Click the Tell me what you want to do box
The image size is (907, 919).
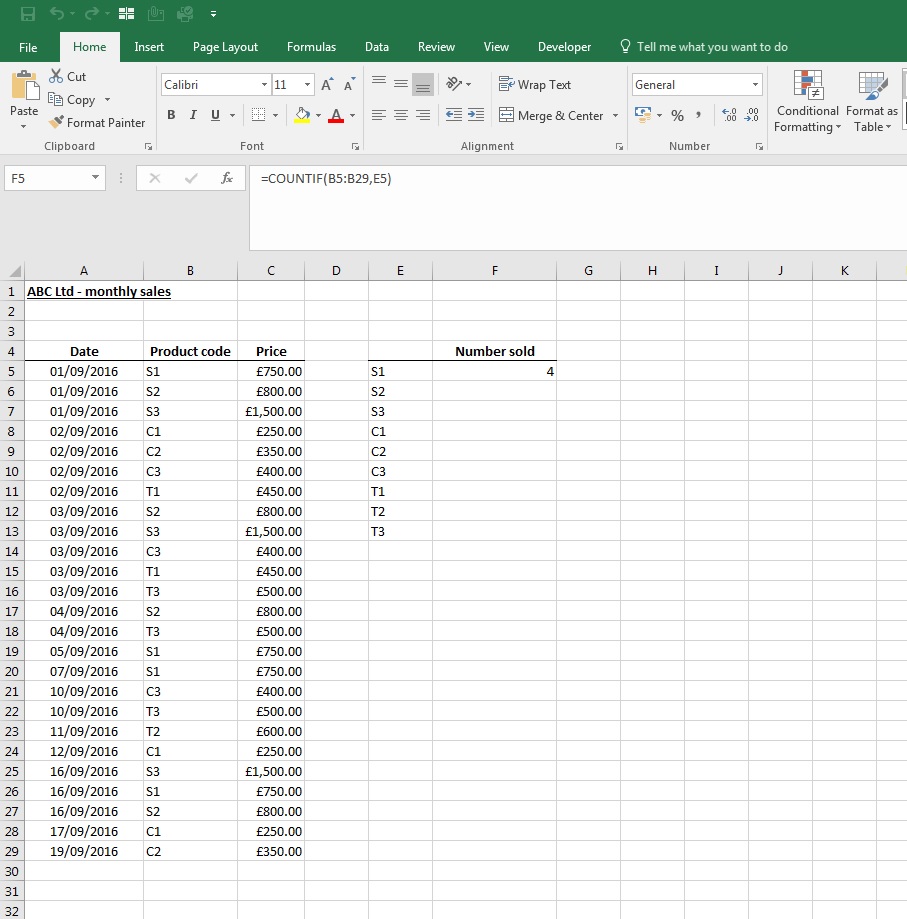click(704, 47)
